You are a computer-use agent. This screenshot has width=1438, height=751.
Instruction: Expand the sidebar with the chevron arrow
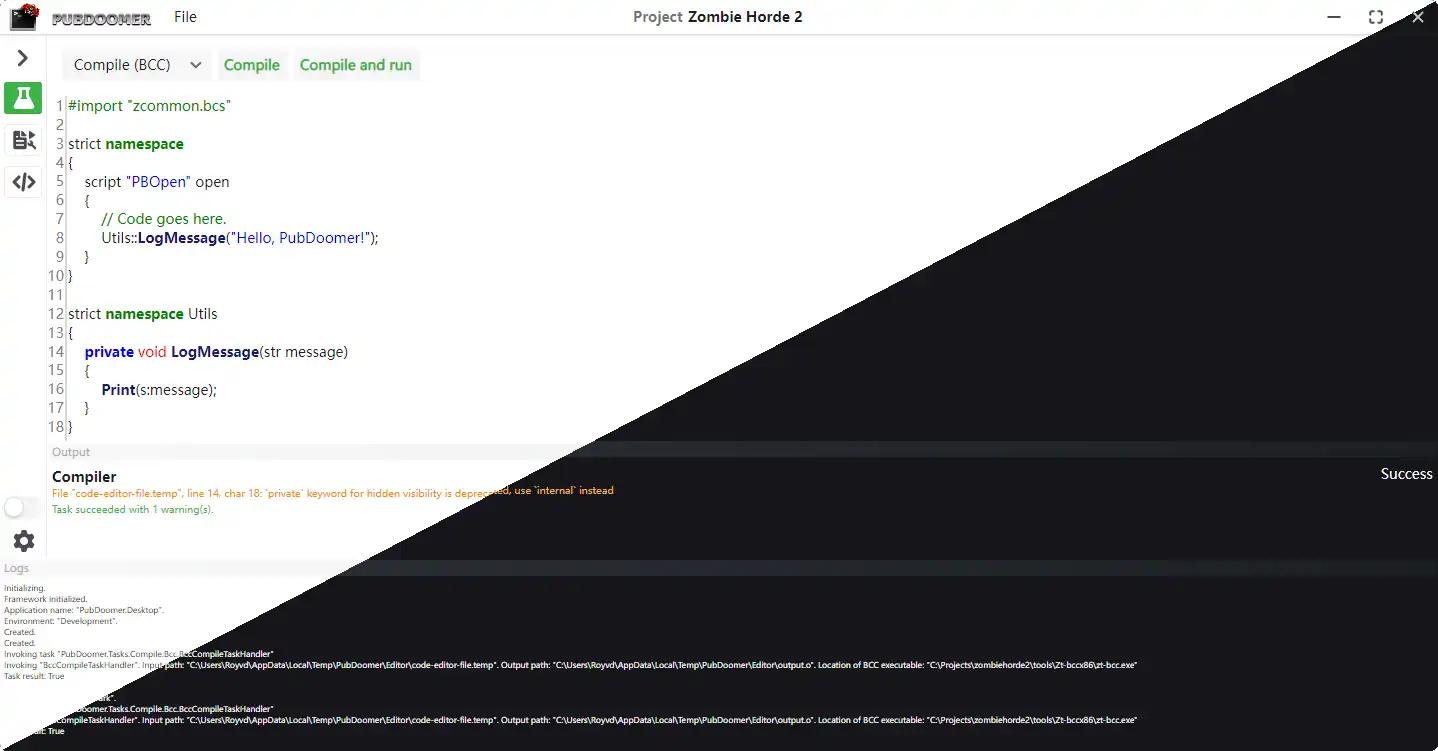click(x=23, y=59)
